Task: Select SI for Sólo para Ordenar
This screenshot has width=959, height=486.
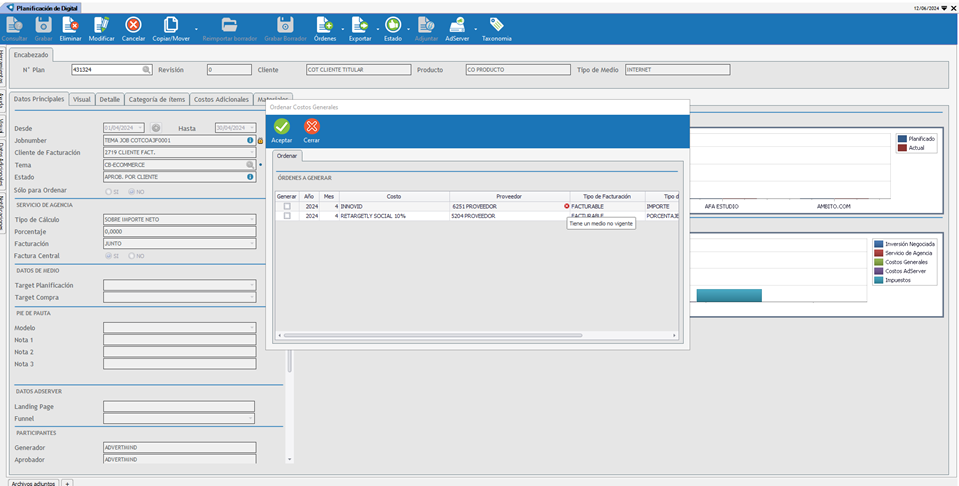Action: coord(109,191)
